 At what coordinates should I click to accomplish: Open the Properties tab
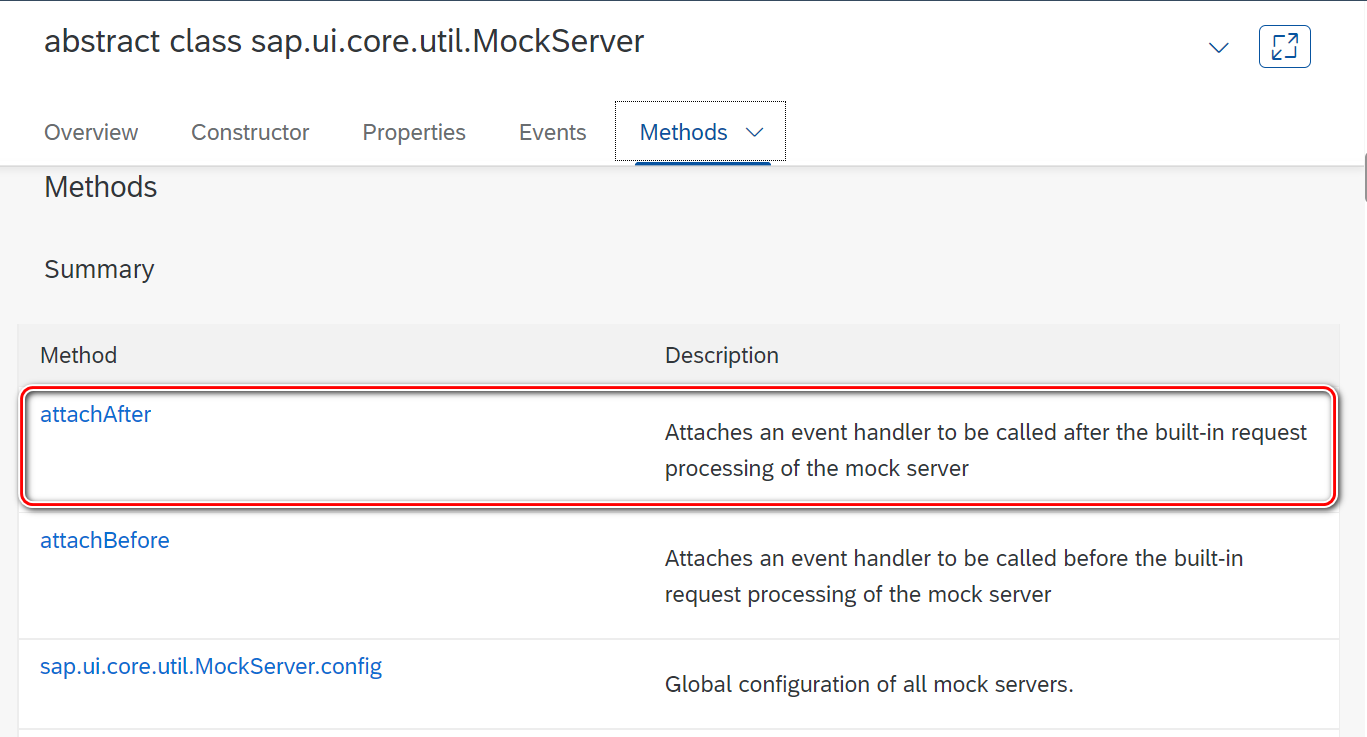coord(414,132)
